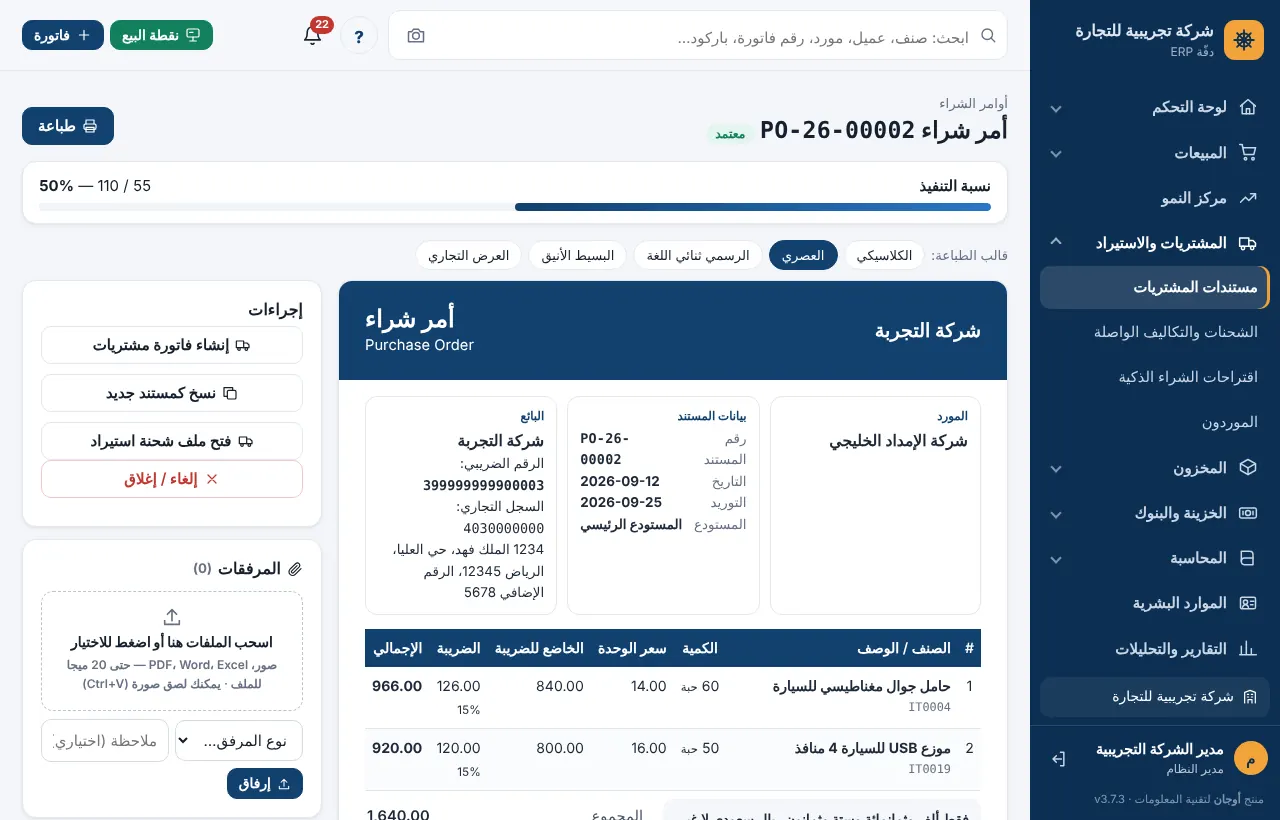Viewport: 1280px width, 820px height.
Task: Click the إرفاق attach button
Action: 265,784
